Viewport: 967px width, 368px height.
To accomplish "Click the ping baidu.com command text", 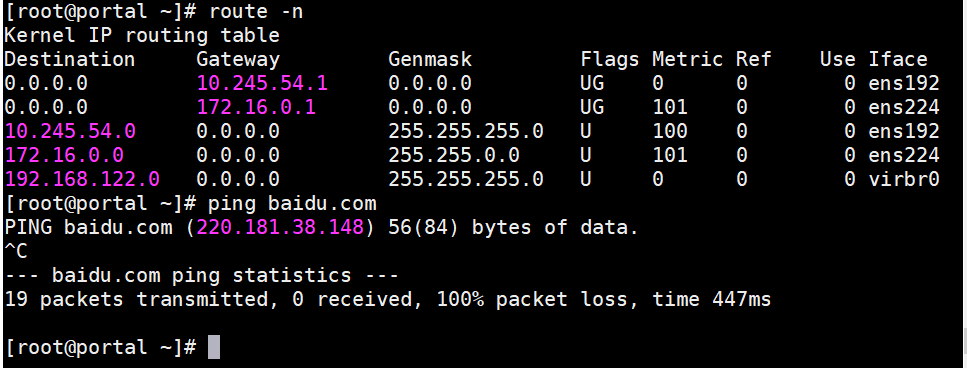I will (292, 203).
